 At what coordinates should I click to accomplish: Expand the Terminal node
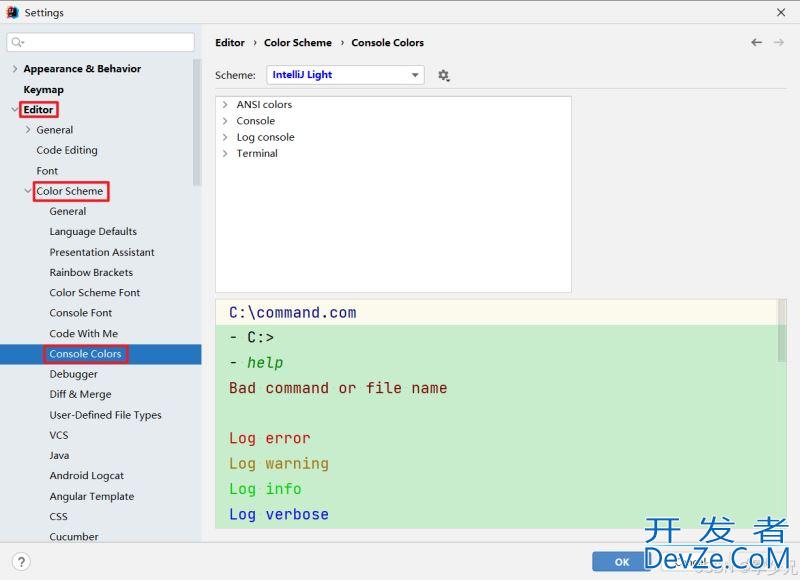pos(225,154)
